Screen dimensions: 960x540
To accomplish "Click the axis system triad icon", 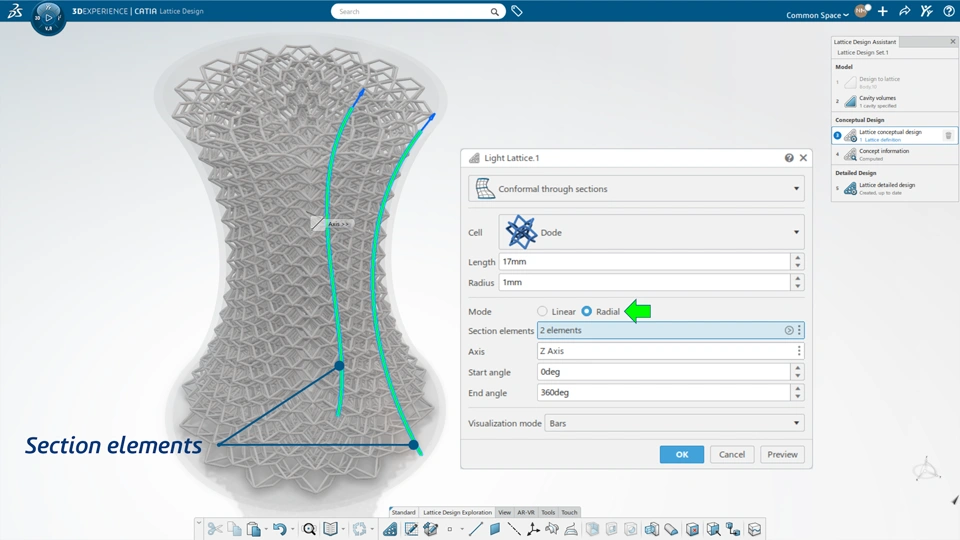I will click(x=533, y=529).
